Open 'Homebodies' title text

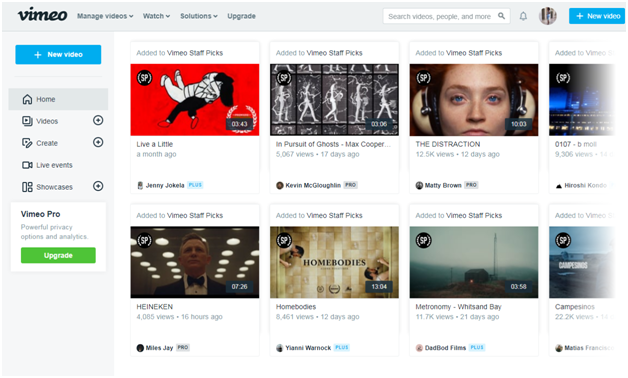296,307
